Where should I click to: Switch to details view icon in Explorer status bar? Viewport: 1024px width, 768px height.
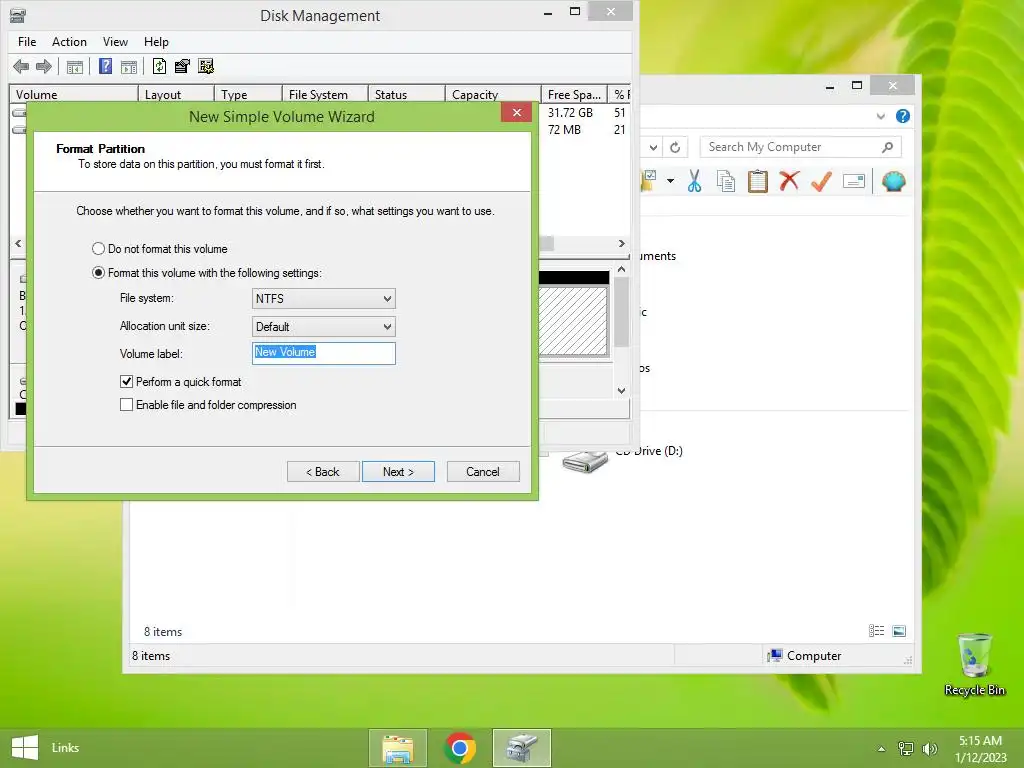point(876,630)
